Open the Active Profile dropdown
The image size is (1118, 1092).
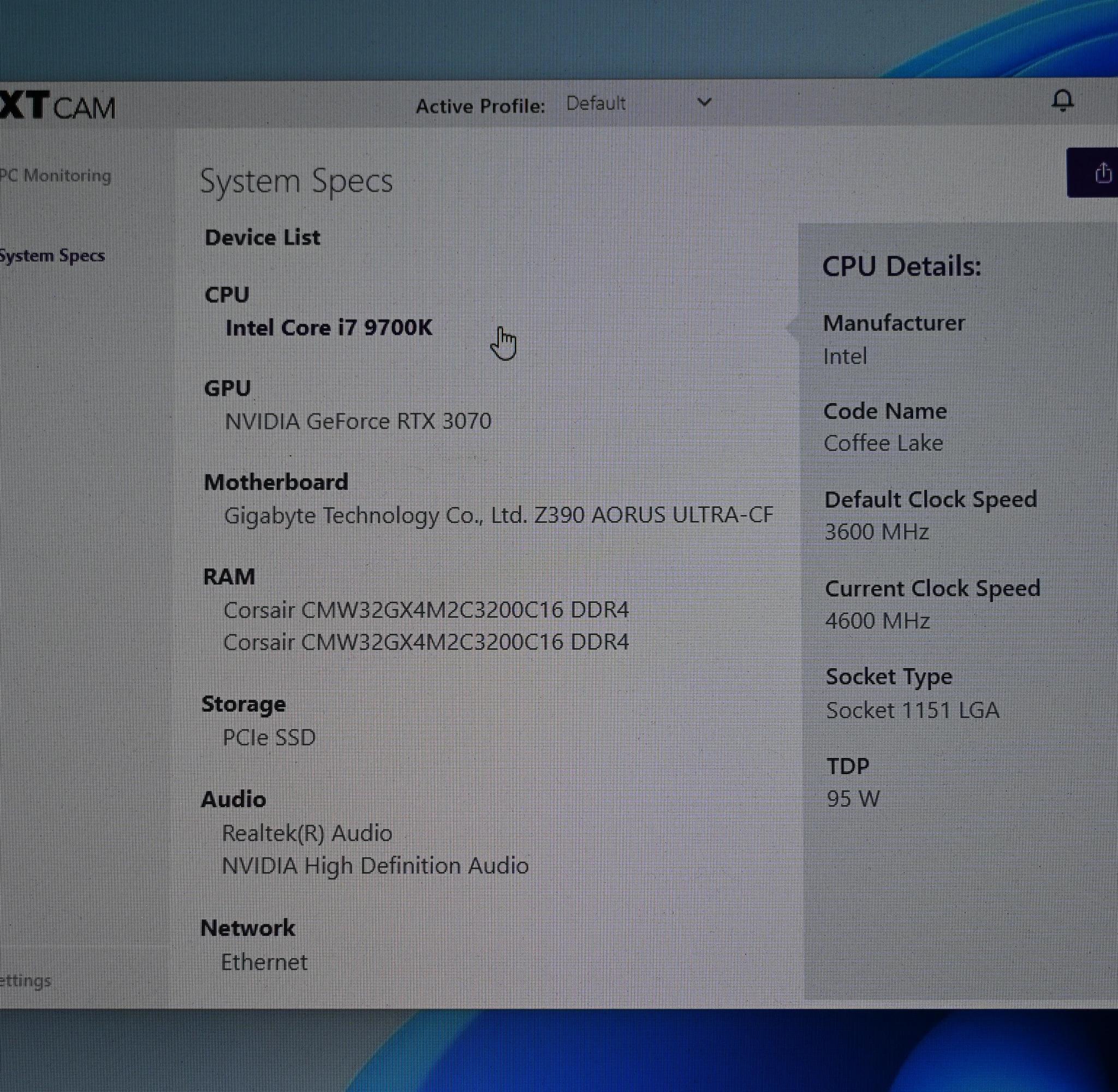(x=638, y=103)
